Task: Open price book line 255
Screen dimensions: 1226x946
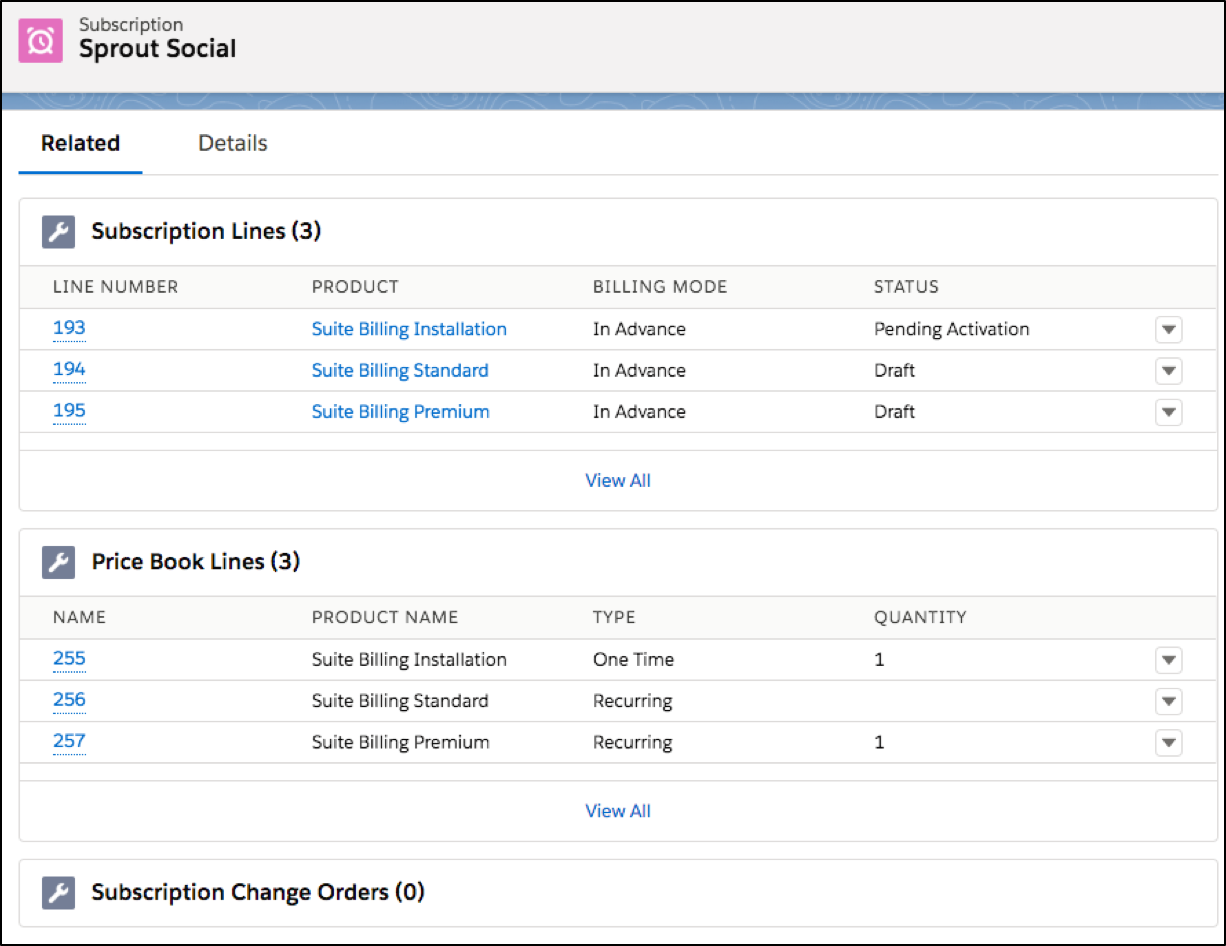Action: pyautogui.click(x=69, y=659)
